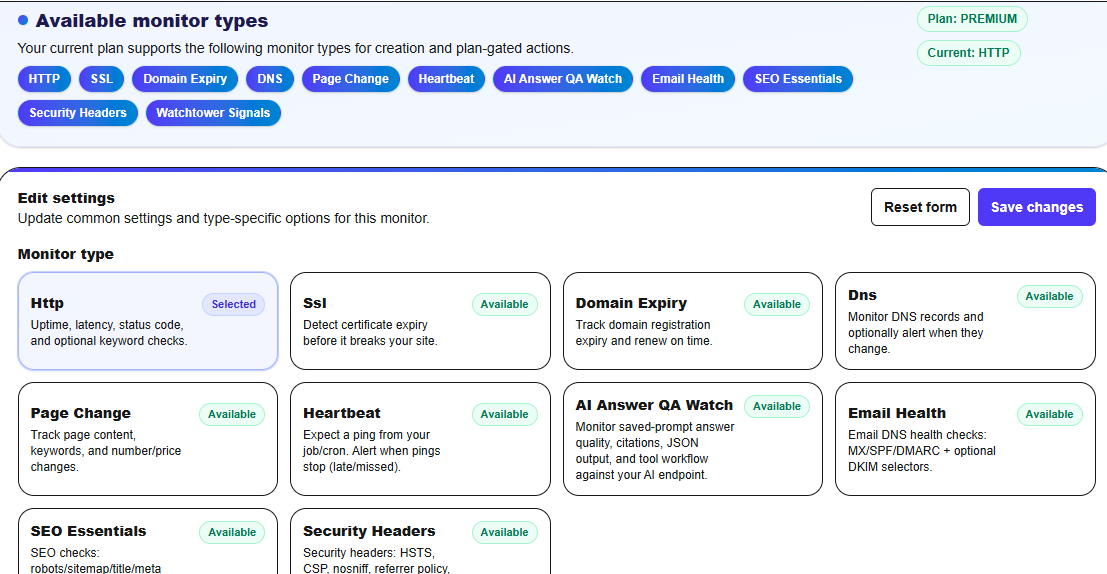
Task: Click the Page Change pill
Action: (351, 79)
